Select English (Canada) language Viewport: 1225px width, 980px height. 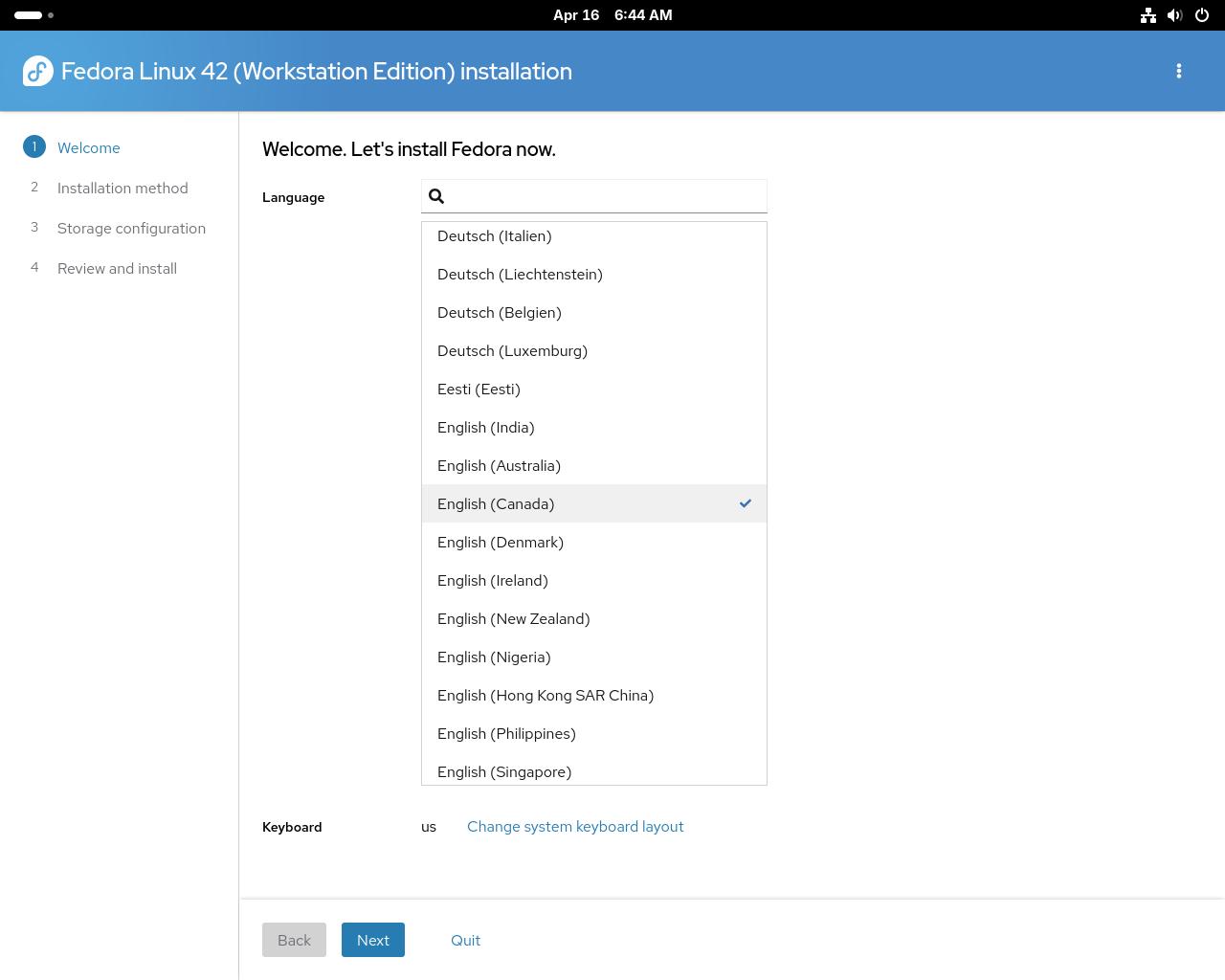click(594, 503)
